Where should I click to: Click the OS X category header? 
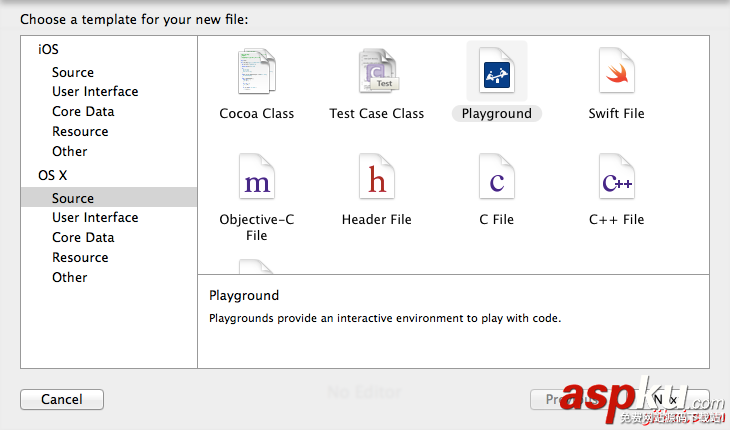(x=53, y=175)
